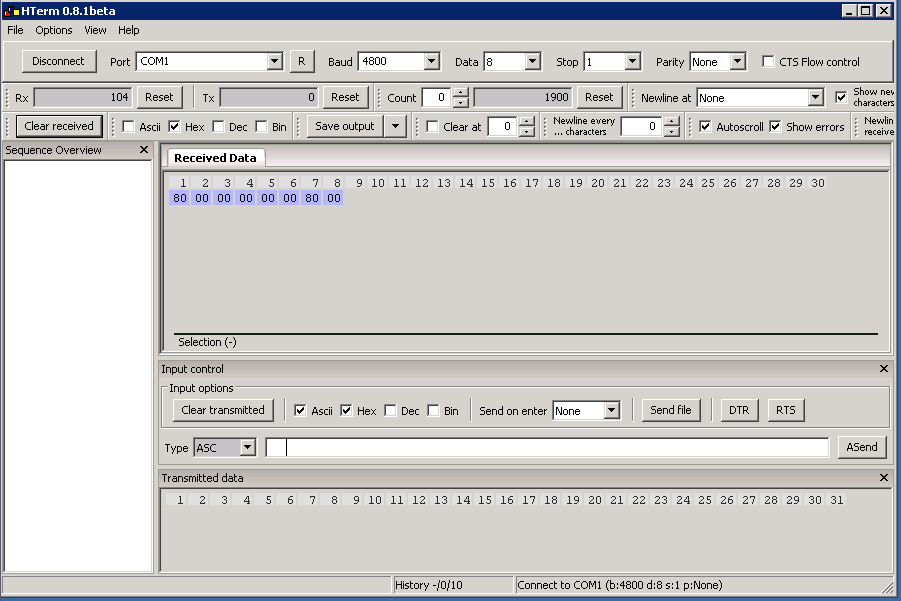Screen dimensions: 901x601
Task: Click the Clear at value field
Action: click(x=503, y=126)
